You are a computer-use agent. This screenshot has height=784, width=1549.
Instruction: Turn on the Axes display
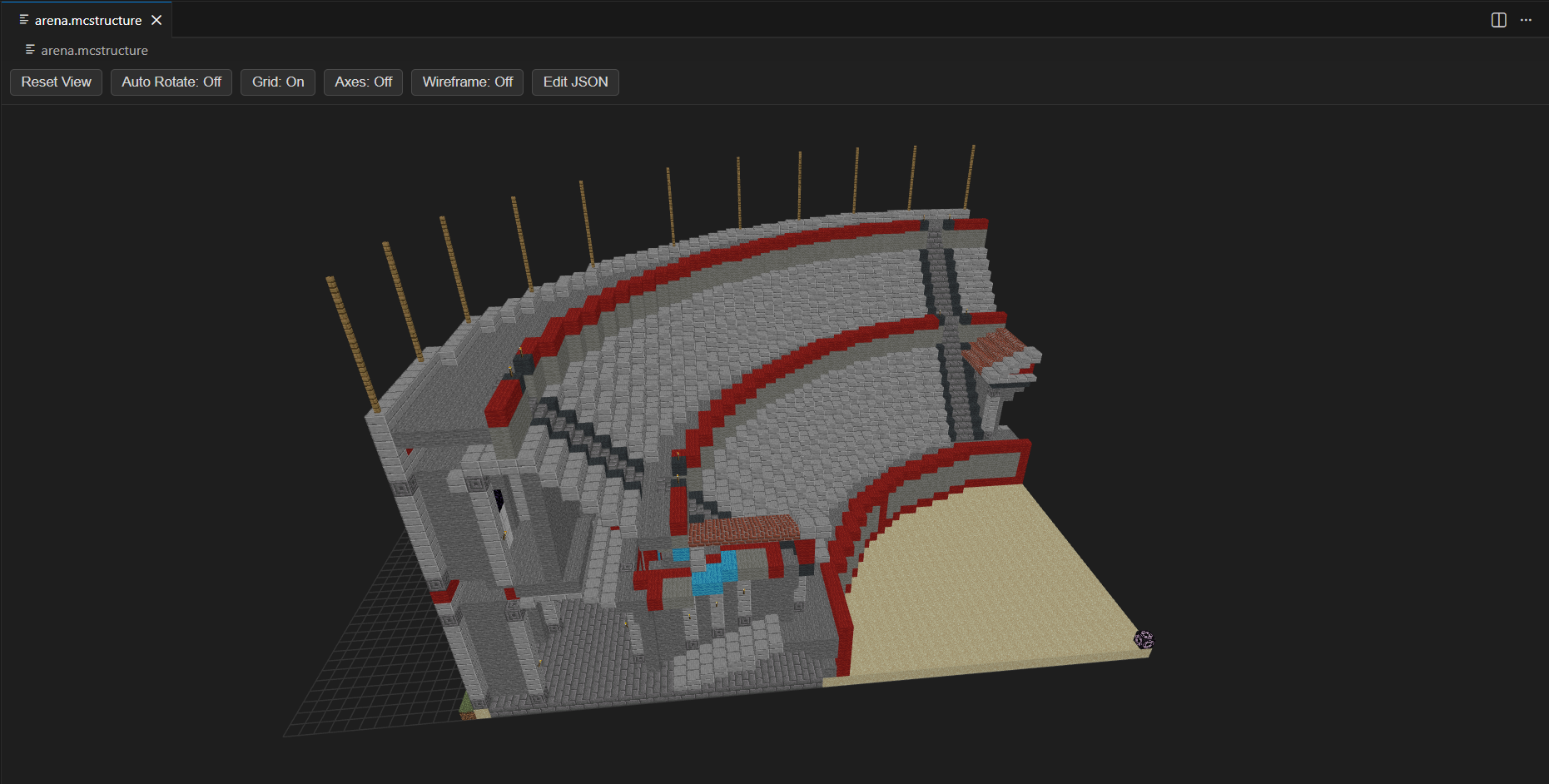pos(363,82)
